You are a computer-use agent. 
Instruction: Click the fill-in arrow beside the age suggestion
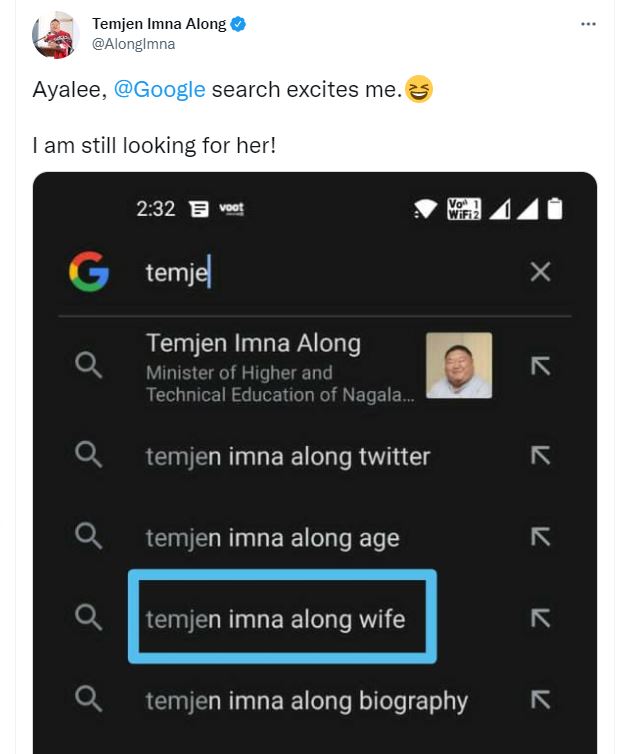tap(540, 538)
